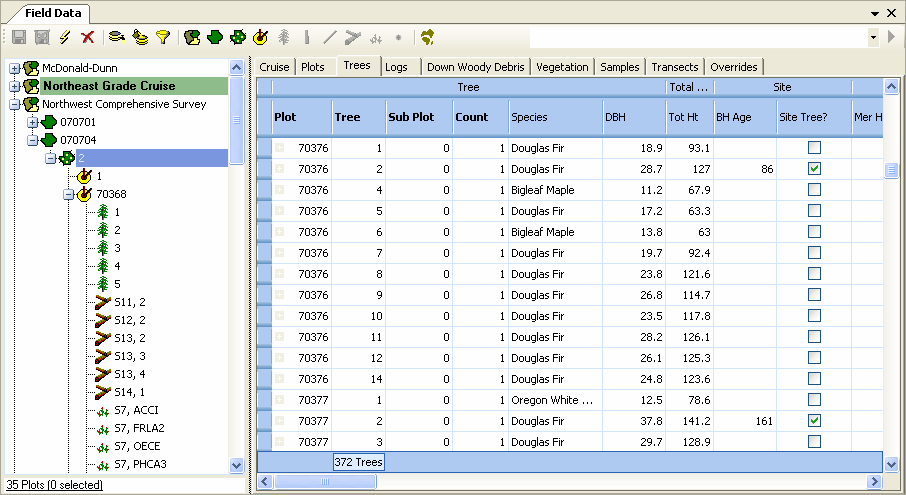
Task: Click the Save floppy disk icon
Action: click(19, 38)
